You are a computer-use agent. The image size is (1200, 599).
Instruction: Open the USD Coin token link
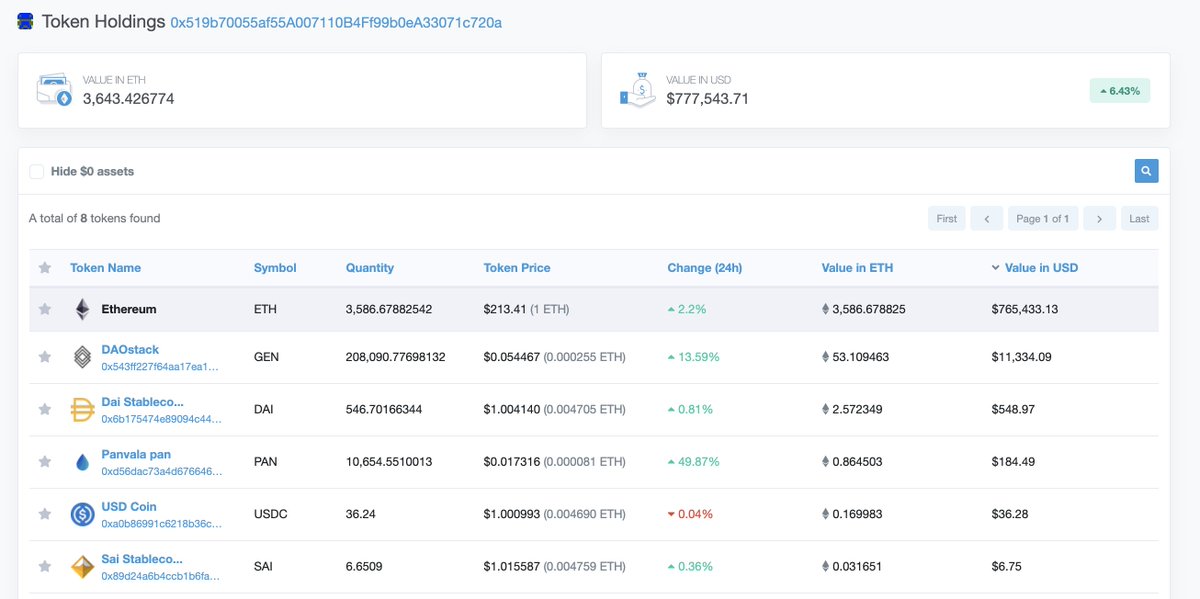pos(129,507)
